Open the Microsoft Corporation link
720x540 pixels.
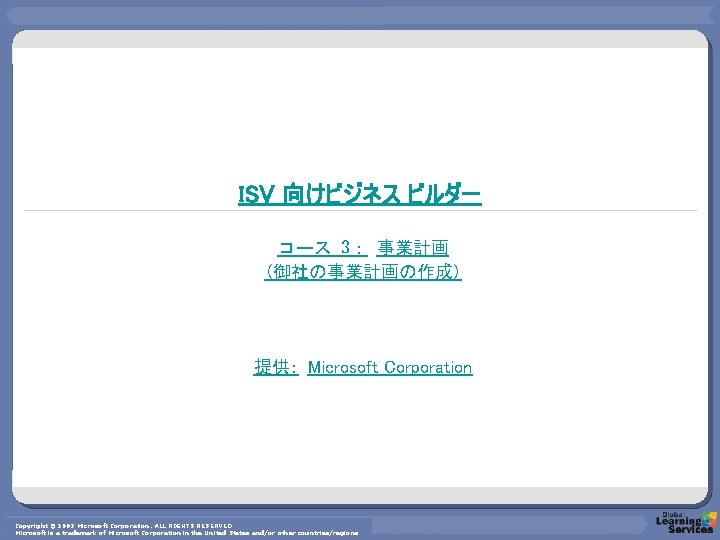(x=390, y=367)
